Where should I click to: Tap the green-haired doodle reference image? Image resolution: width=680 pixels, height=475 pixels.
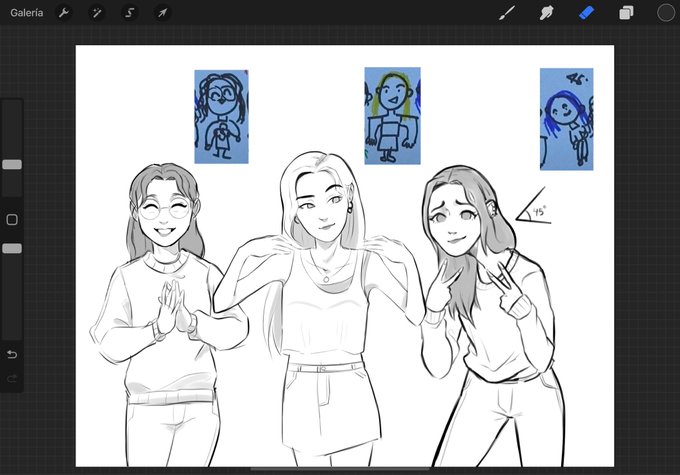(392, 116)
